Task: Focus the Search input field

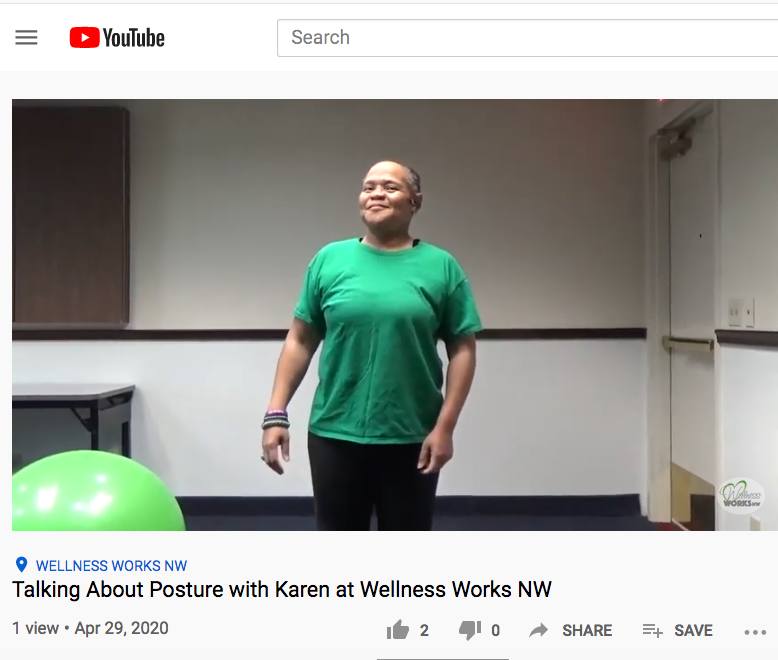Action: tap(527, 38)
